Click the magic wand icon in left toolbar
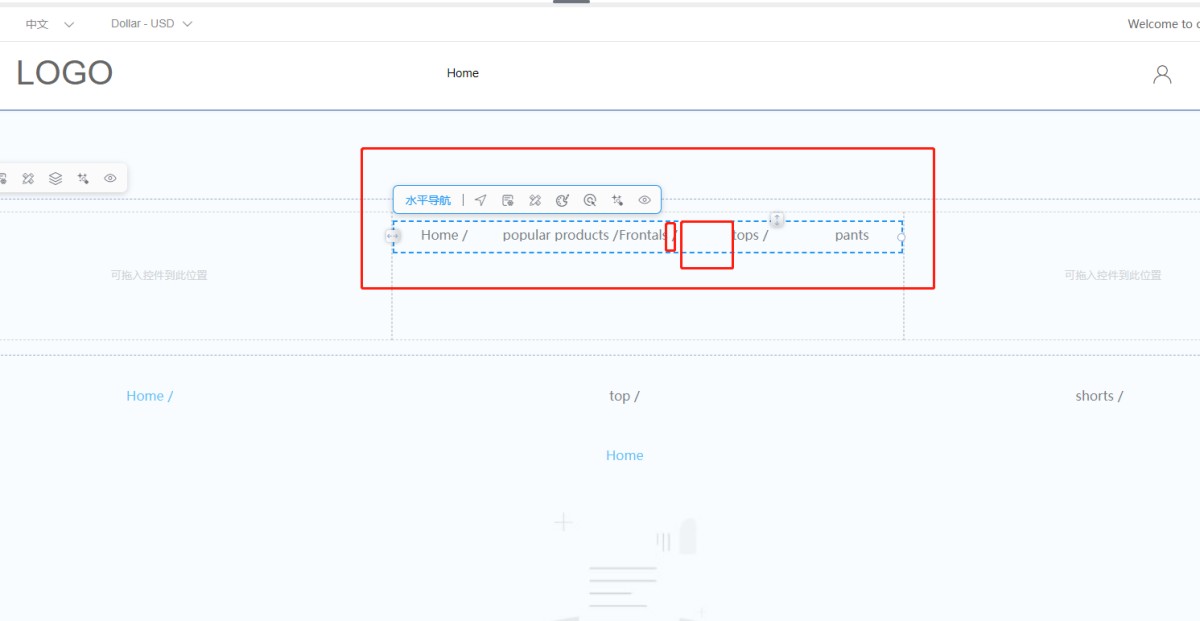 click(83, 178)
